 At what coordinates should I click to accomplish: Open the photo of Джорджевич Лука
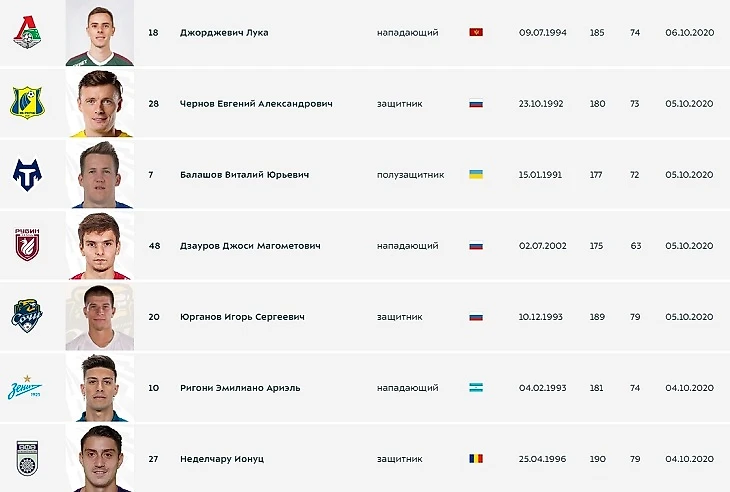(99, 33)
